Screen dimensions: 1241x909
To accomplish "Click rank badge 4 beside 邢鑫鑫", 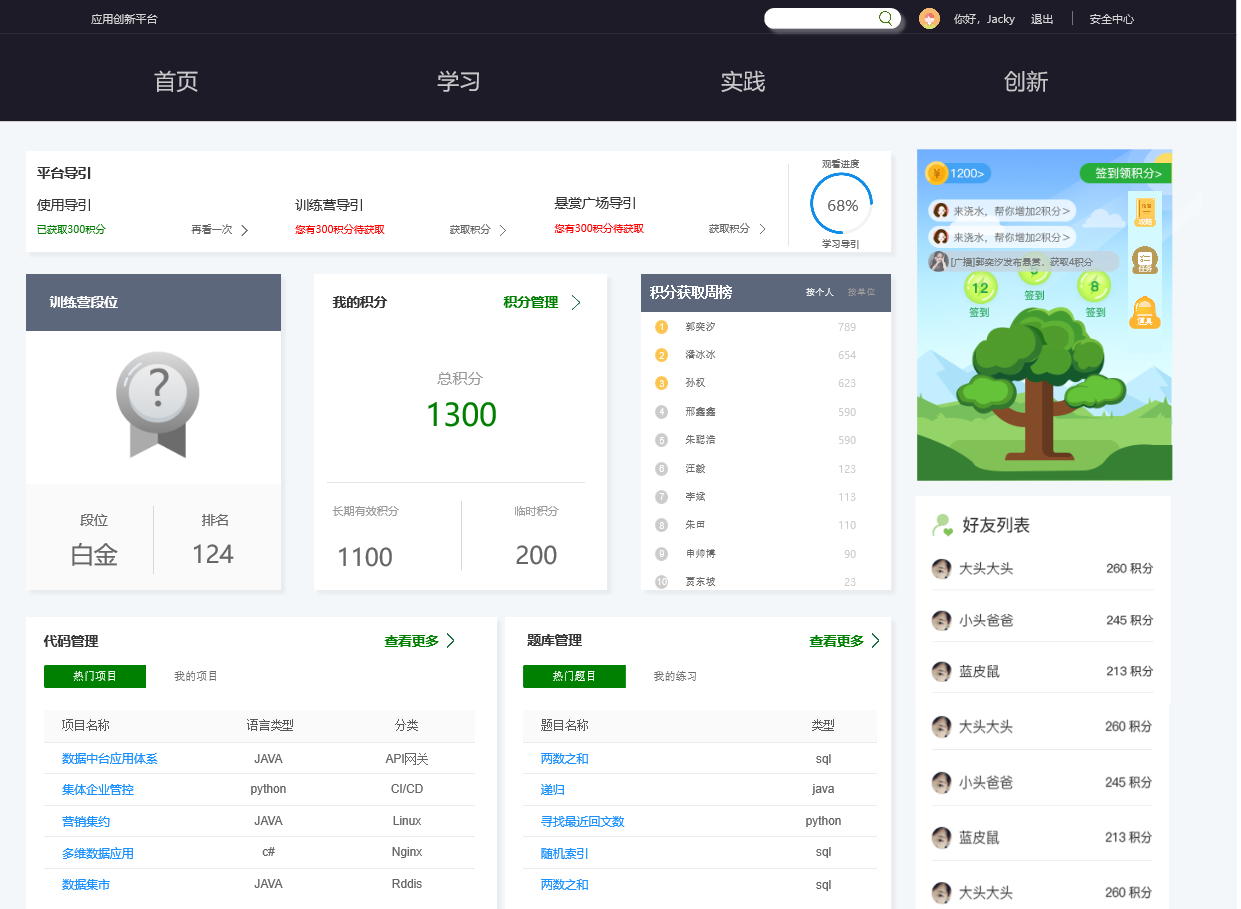I will [x=661, y=412].
